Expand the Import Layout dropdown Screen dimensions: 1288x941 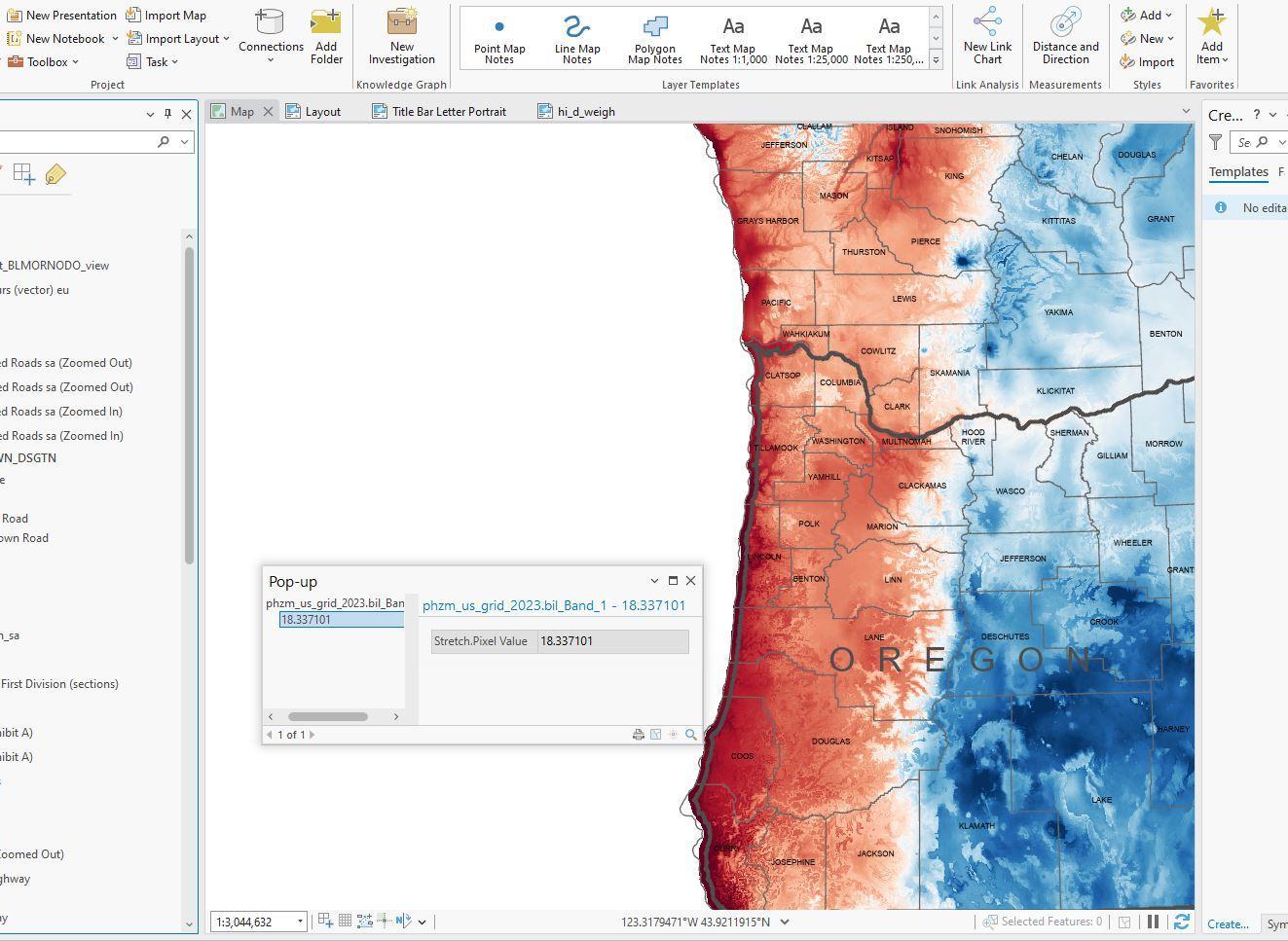tap(226, 39)
